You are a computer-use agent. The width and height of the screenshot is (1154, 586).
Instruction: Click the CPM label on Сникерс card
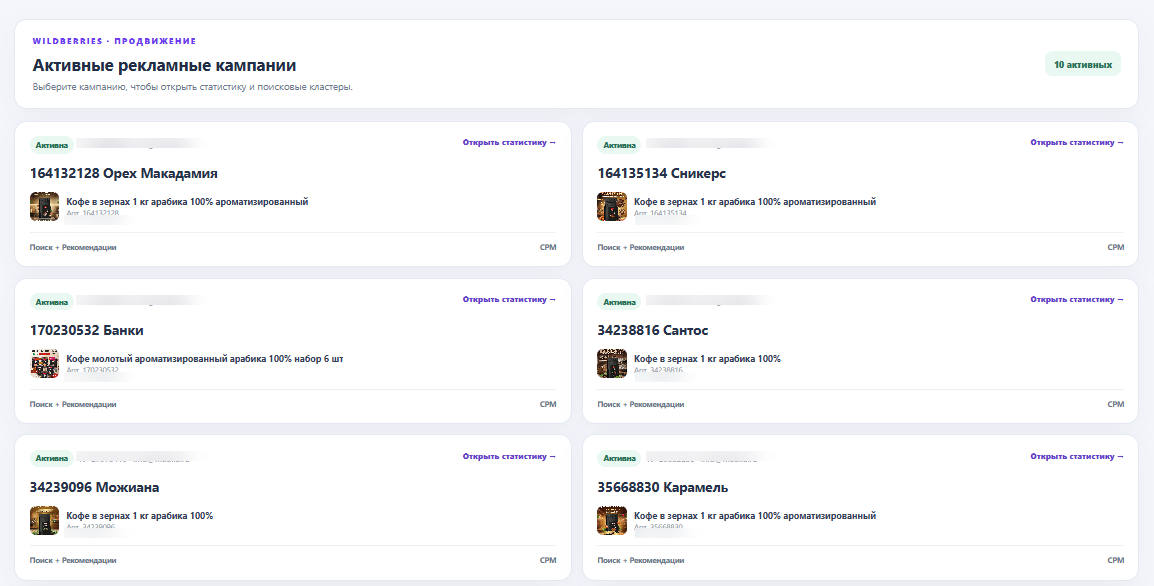pyautogui.click(x=1116, y=247)
